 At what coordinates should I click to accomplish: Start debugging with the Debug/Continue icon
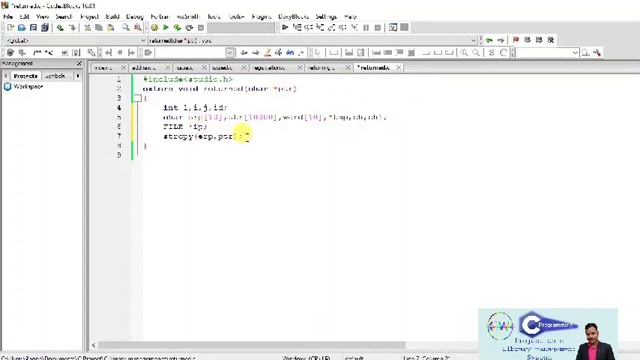click(285, 27)
